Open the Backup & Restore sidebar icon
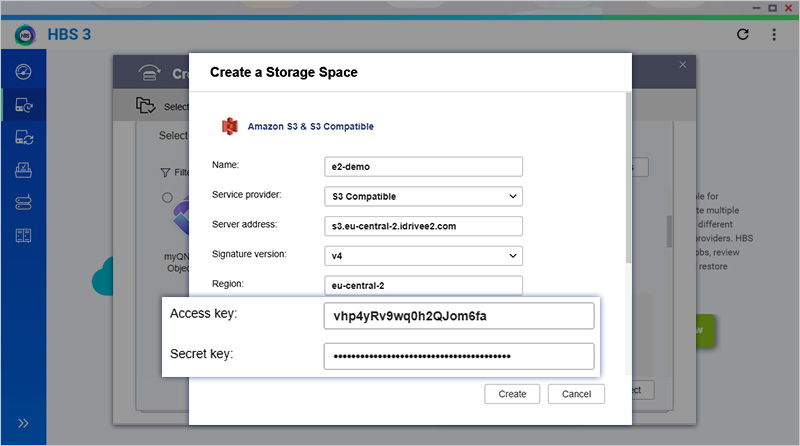Viewport: 800px width, 446px height. pos(23,105)
